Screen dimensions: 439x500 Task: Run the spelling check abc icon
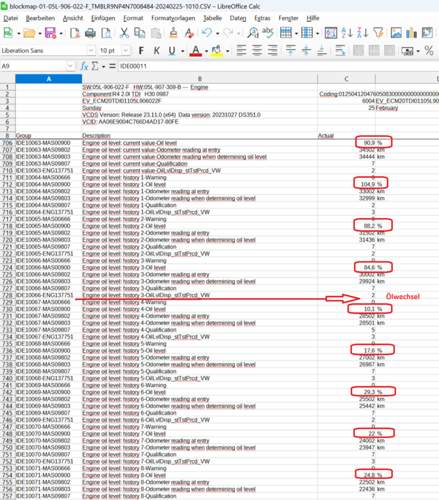click(268, 32)
